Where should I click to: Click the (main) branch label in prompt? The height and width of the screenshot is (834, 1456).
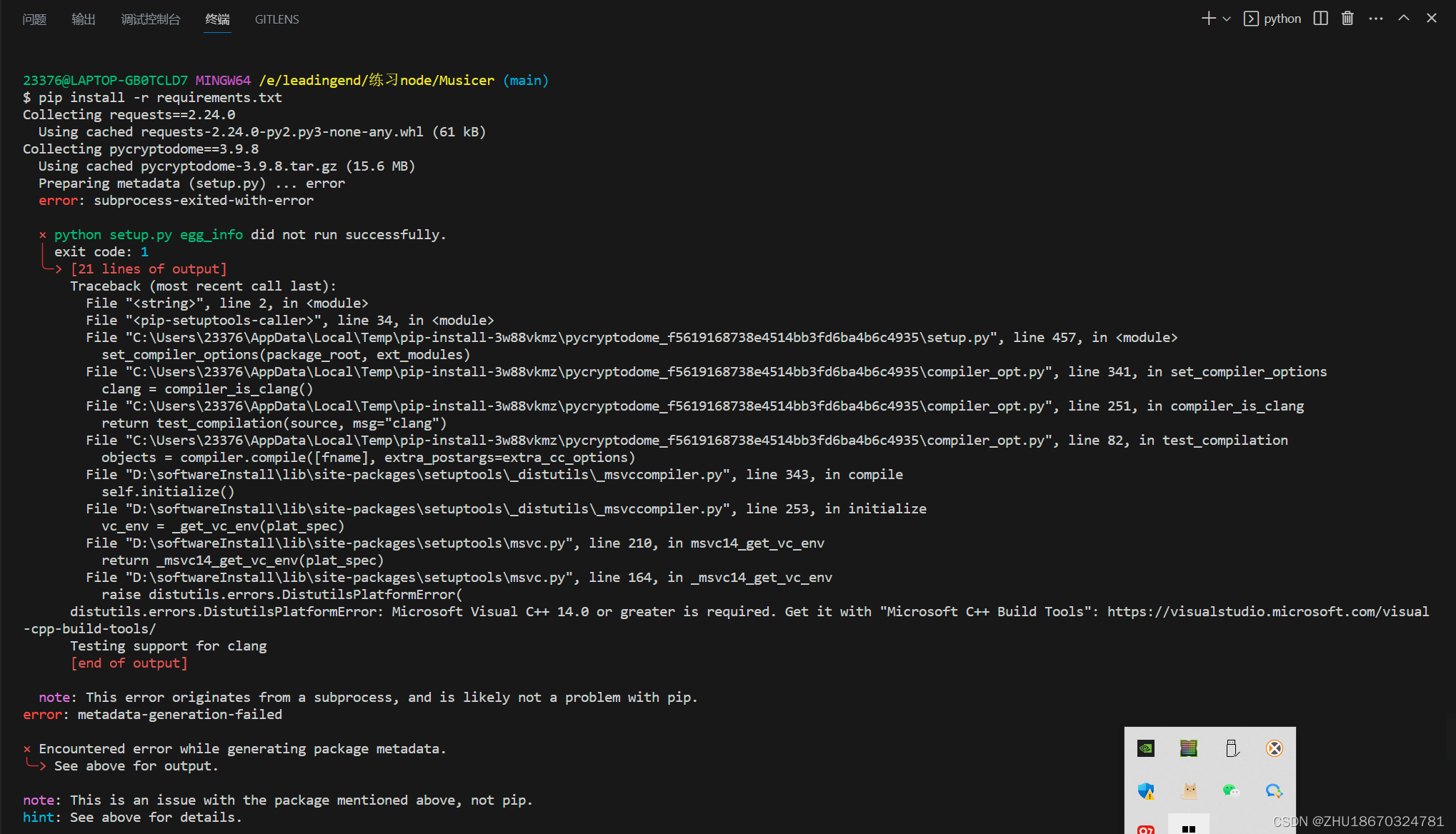tap(526, 81)
